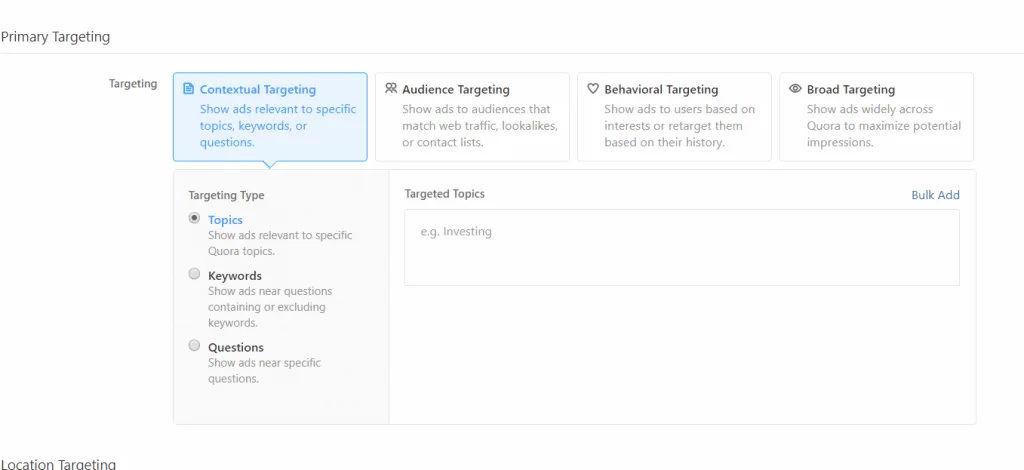Click the Contextual Targeting document icon

pos(189,89)
